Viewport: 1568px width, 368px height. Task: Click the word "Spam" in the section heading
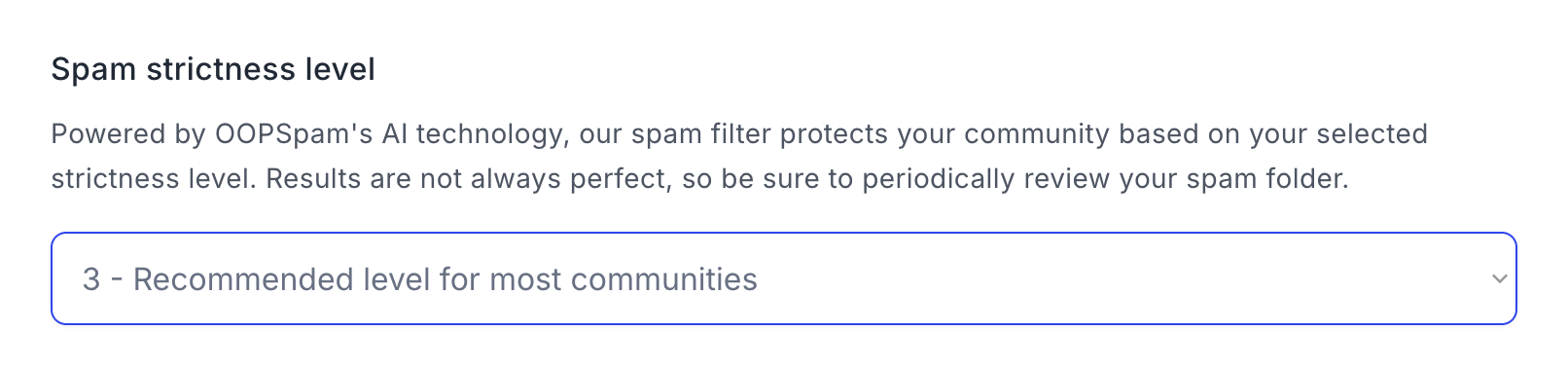pos(93,70)
